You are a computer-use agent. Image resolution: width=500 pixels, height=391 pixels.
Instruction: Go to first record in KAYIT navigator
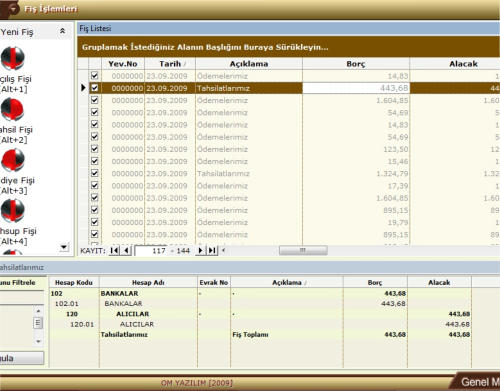coord(114,250)
